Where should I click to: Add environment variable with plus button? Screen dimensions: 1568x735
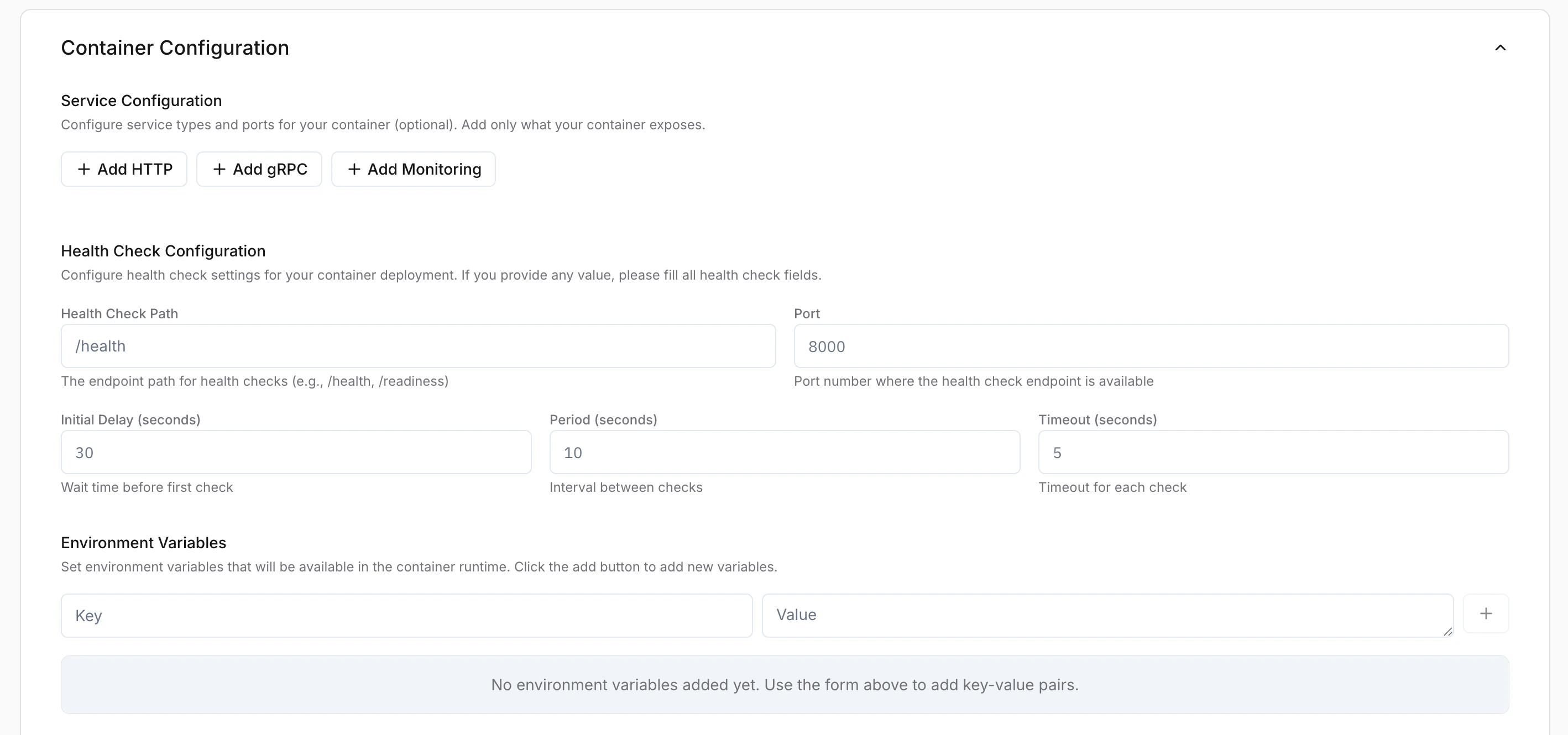tap(1485, 613)
